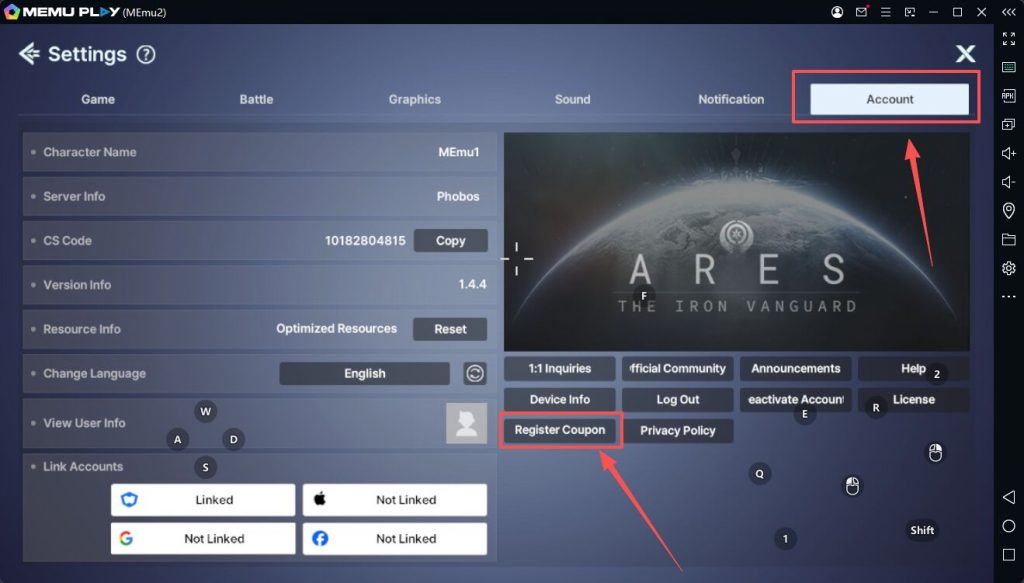
Task: Link the Facebook account
Action: click(x=395, y=539)
